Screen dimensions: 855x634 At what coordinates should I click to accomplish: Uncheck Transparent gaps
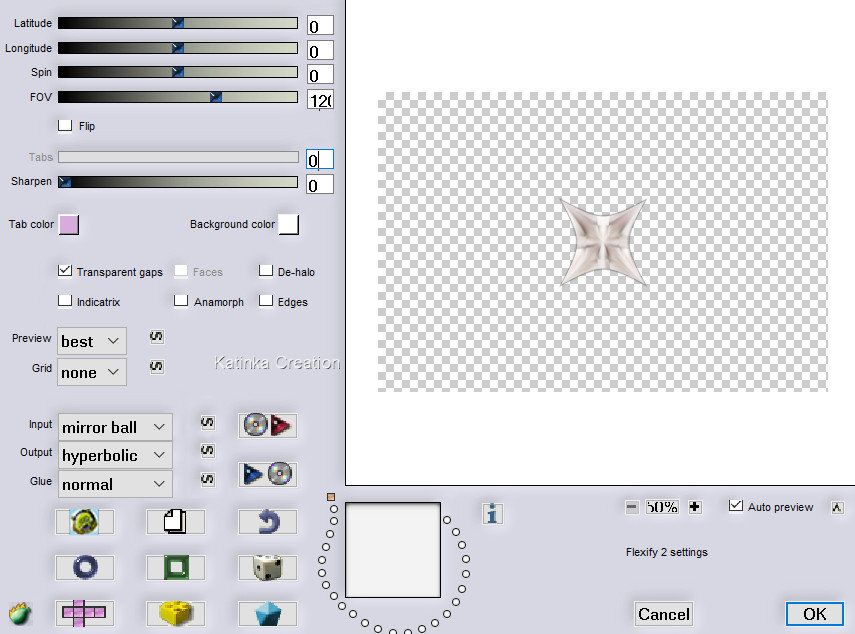(x=65, y=270)
